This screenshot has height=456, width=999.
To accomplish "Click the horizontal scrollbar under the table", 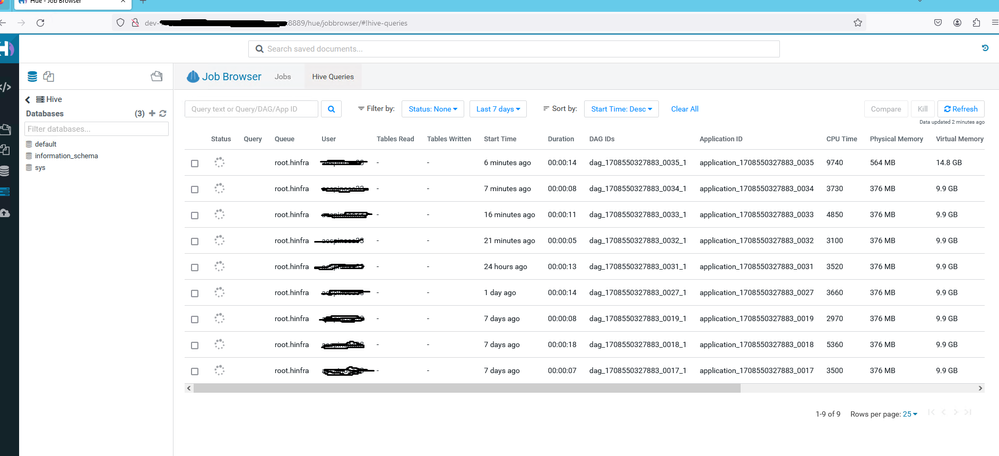I will click(466, 388).
